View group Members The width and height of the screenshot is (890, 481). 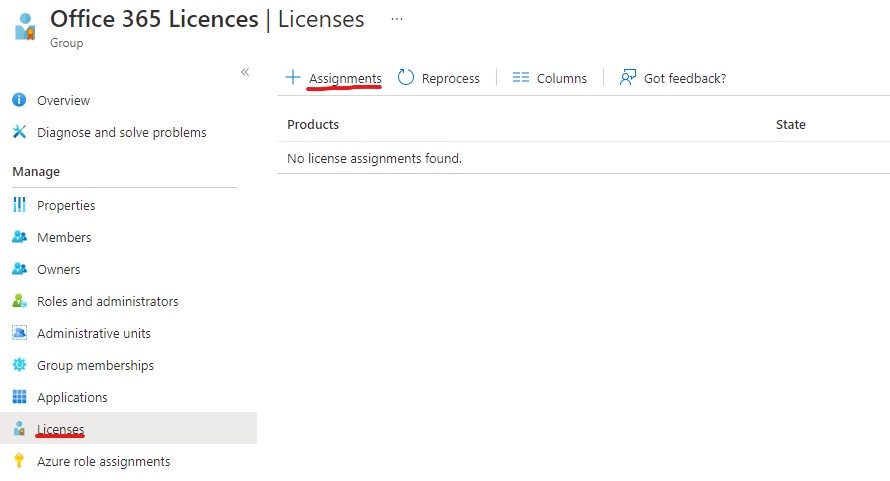coord(64,237)
